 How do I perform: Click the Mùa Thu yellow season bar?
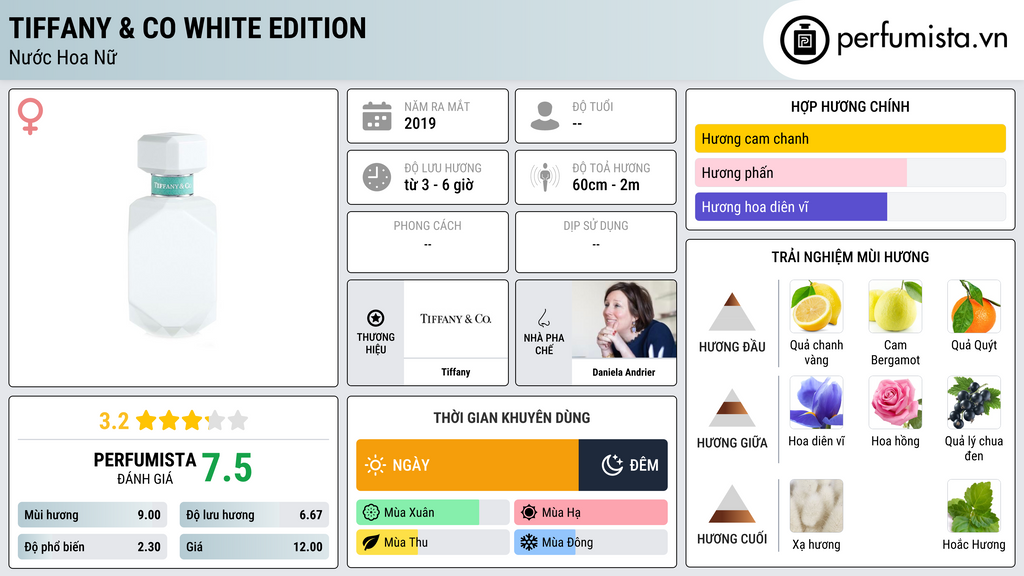click(387, 542)
